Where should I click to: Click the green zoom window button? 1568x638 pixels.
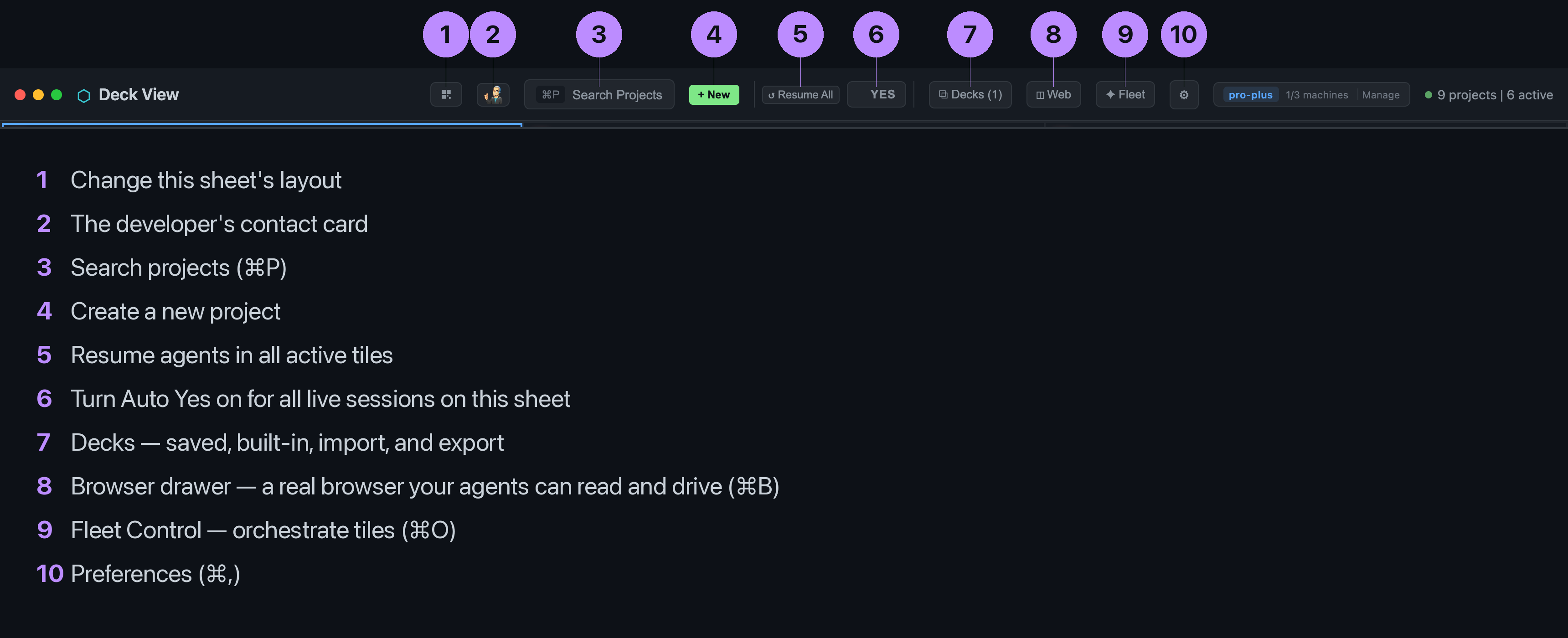(57, 95)
